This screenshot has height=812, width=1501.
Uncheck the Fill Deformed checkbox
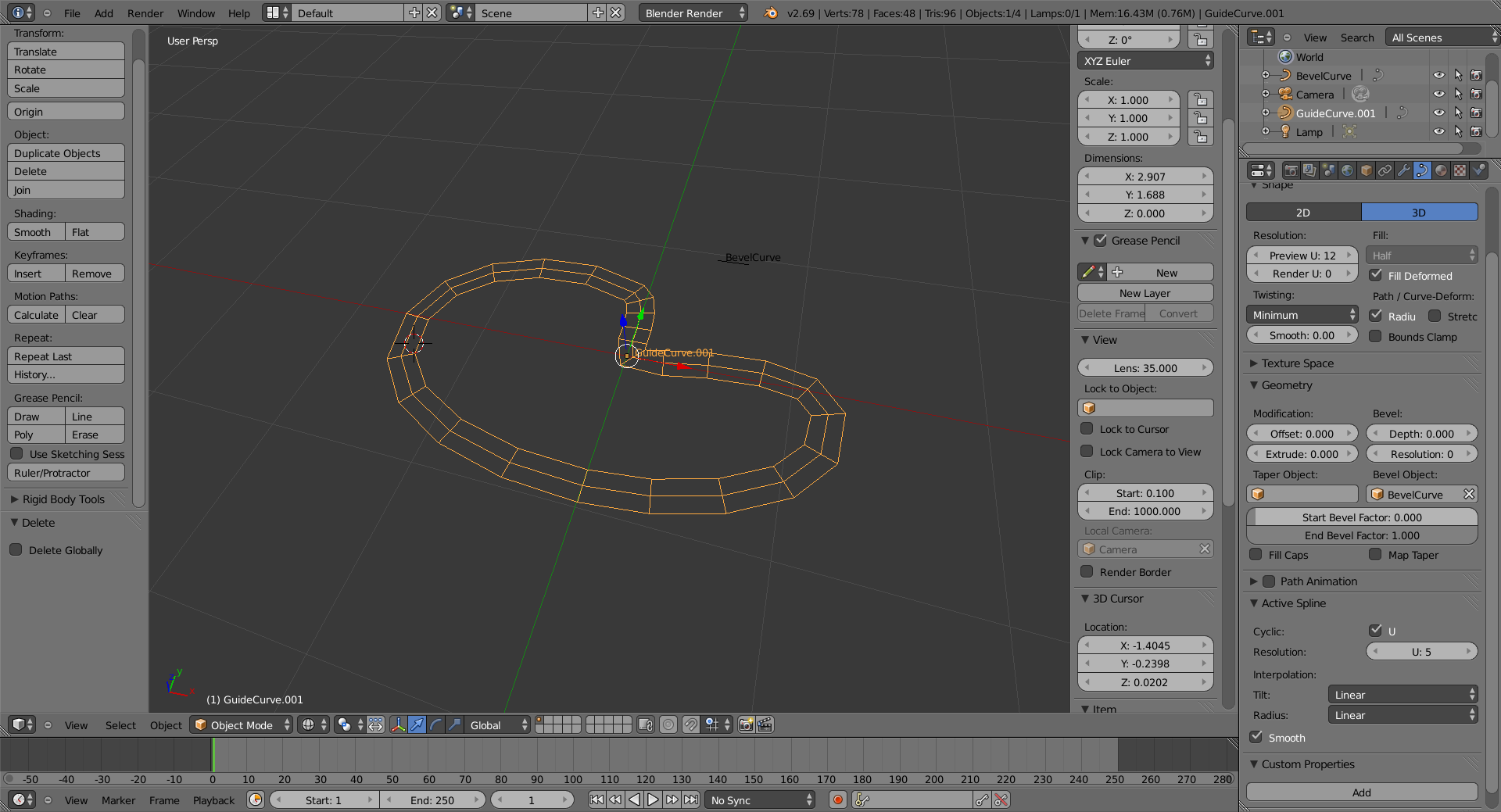(1376, 275)
